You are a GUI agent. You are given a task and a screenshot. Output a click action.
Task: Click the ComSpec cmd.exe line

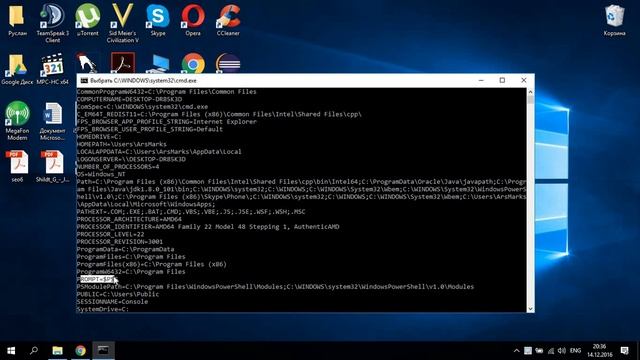[x=142, y=107]
